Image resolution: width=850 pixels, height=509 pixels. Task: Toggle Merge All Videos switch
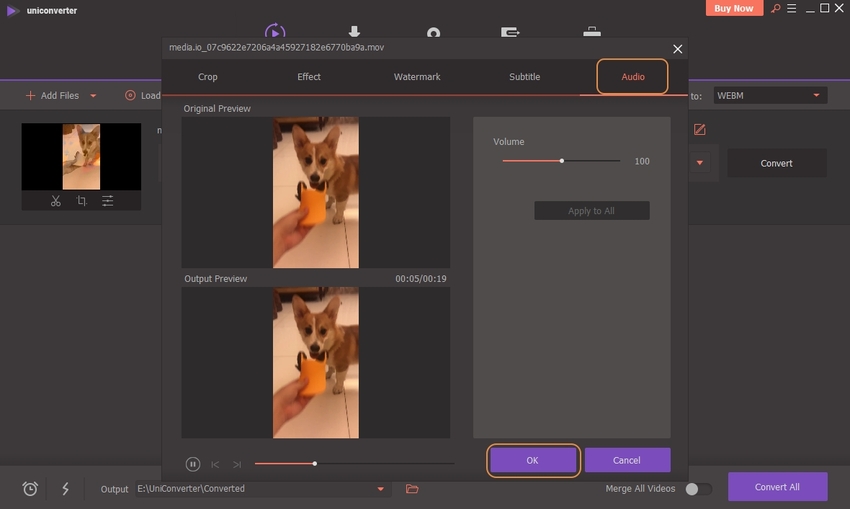tap(698, 489)
